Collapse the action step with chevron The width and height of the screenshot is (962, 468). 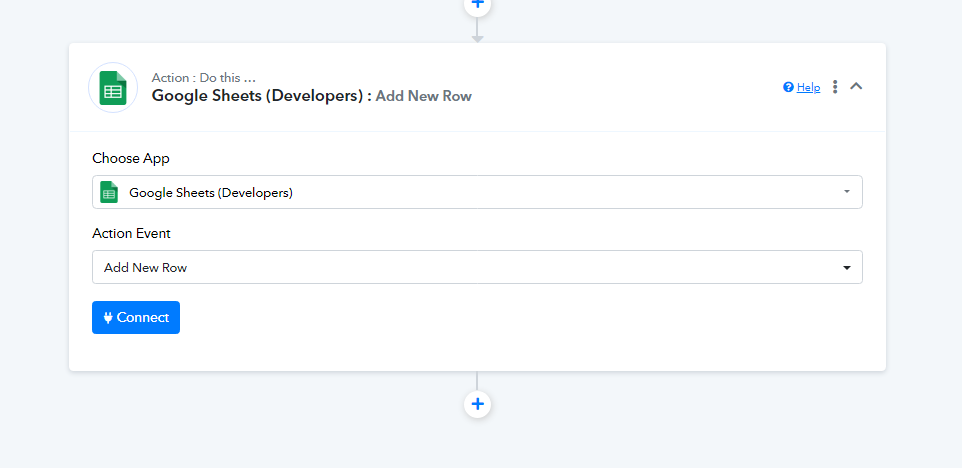[856, 86]
